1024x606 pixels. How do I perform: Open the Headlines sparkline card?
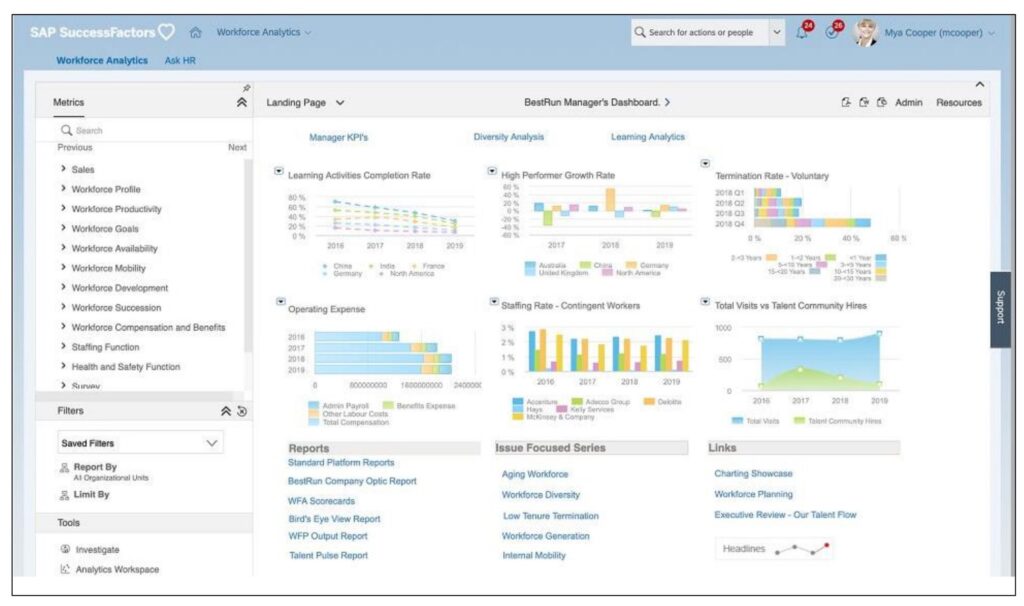pyautogui.click(x=774, y=549)
